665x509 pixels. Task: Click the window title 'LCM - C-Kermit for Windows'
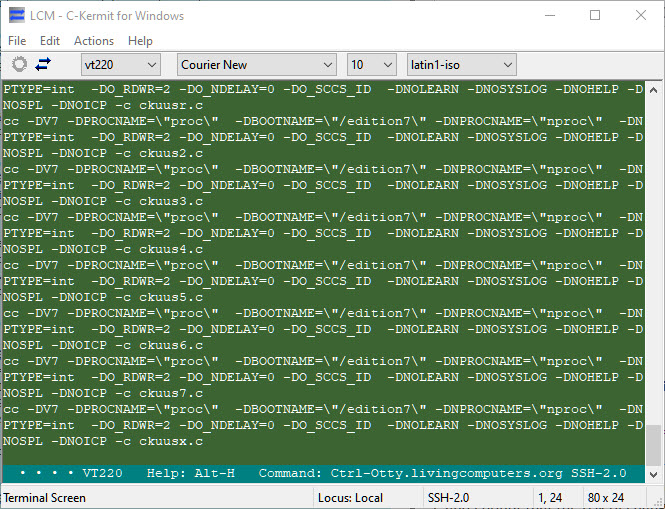point(107,16)
